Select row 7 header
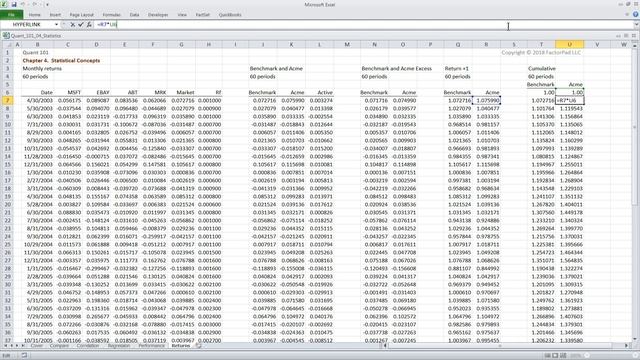The height and width of the screenshot is (360, 640). point(7,100)
